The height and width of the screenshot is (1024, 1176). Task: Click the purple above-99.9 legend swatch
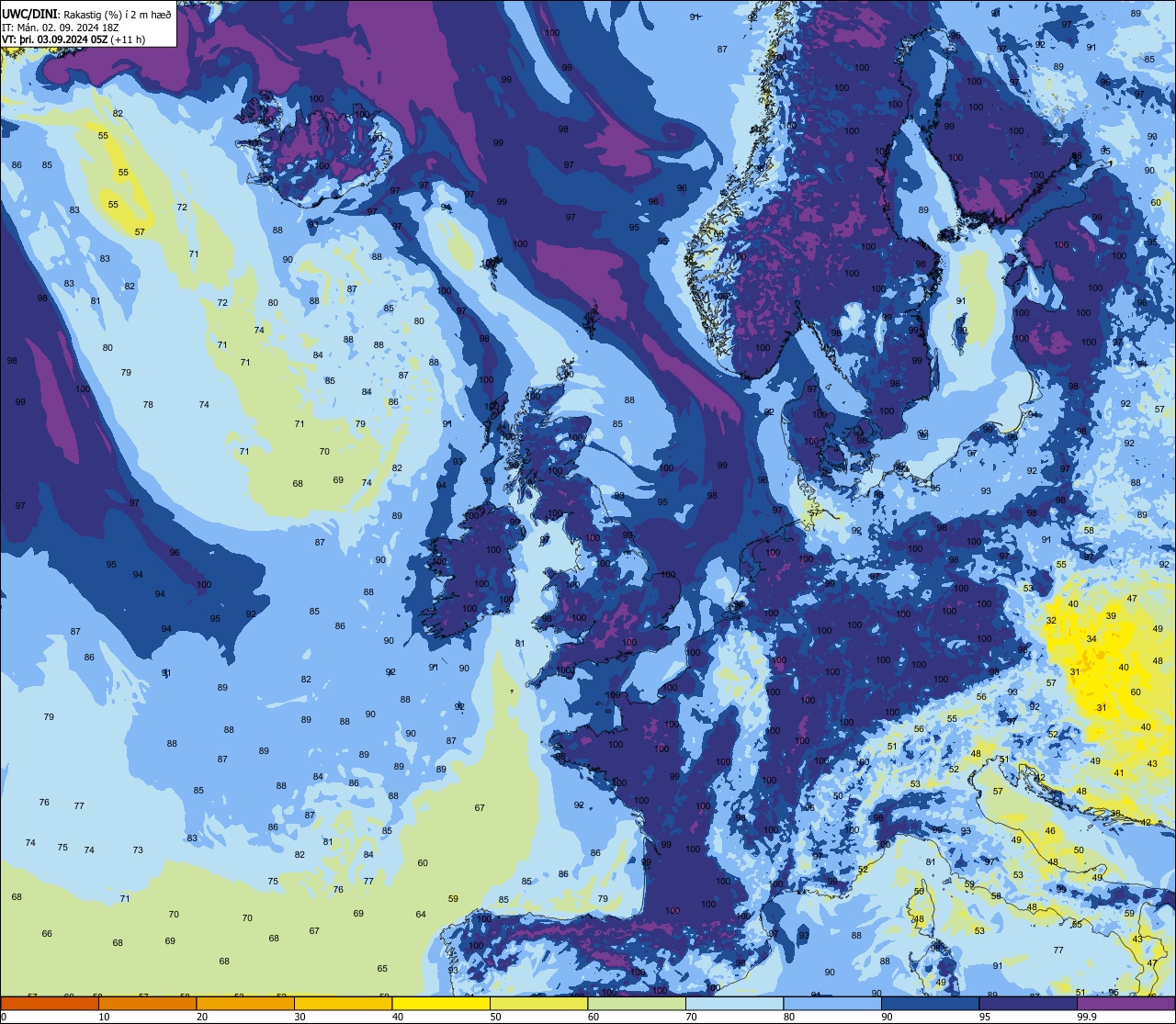[x=1125, y=1003]
